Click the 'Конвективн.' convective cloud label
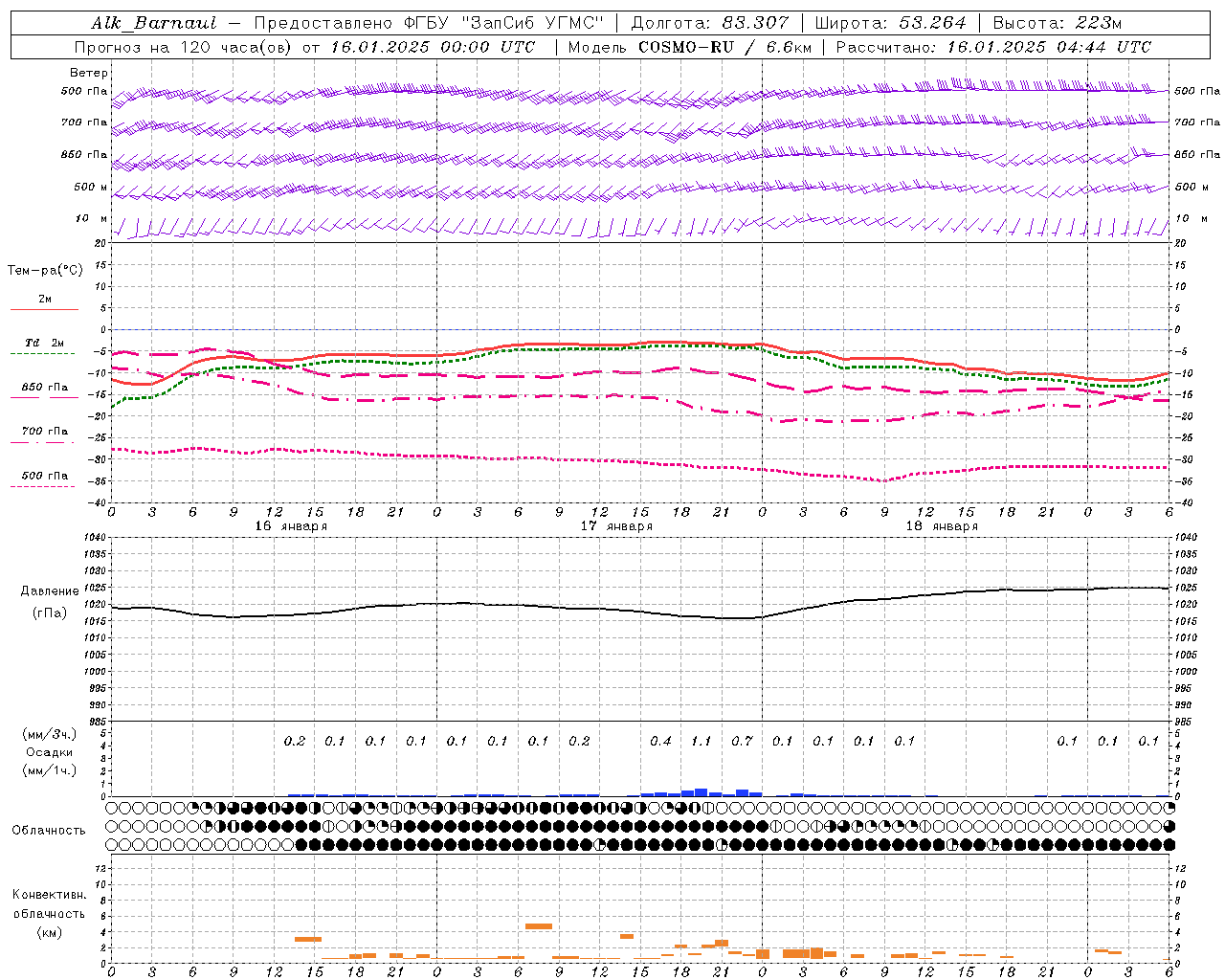The height and width of the screenshot is (980, 1225). point(50,895)
